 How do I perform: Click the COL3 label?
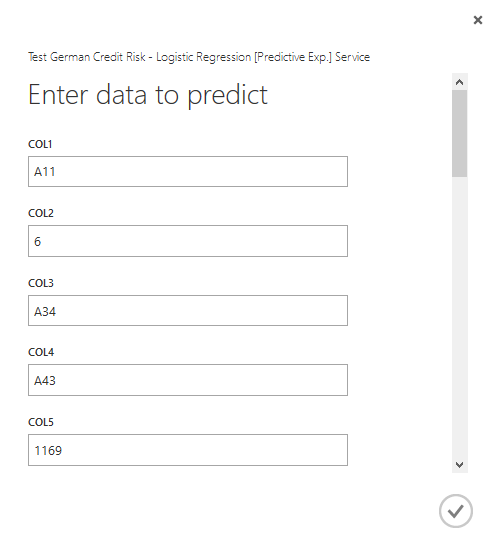(x=41, y=283)
